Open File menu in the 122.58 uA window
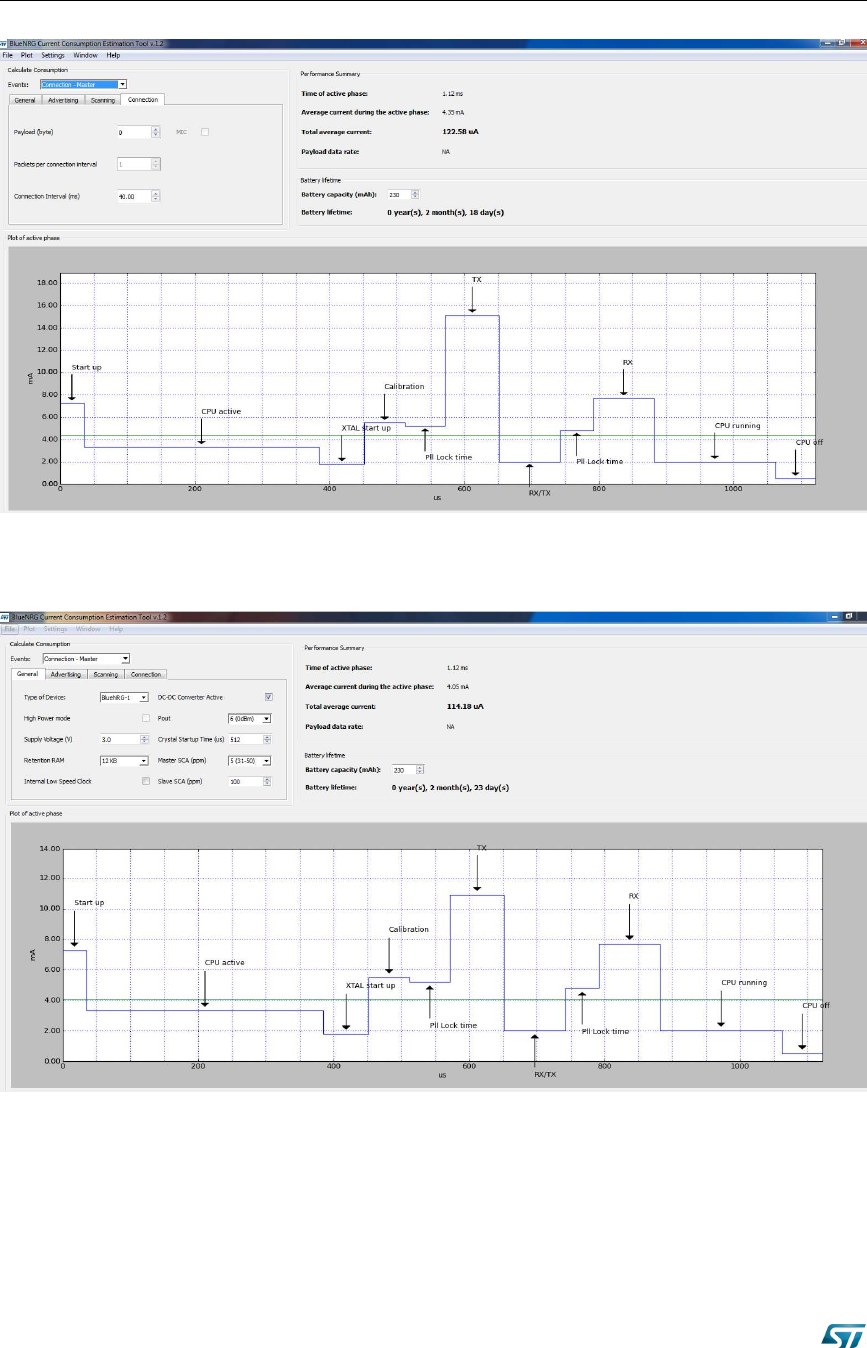 tap(8, 55)
